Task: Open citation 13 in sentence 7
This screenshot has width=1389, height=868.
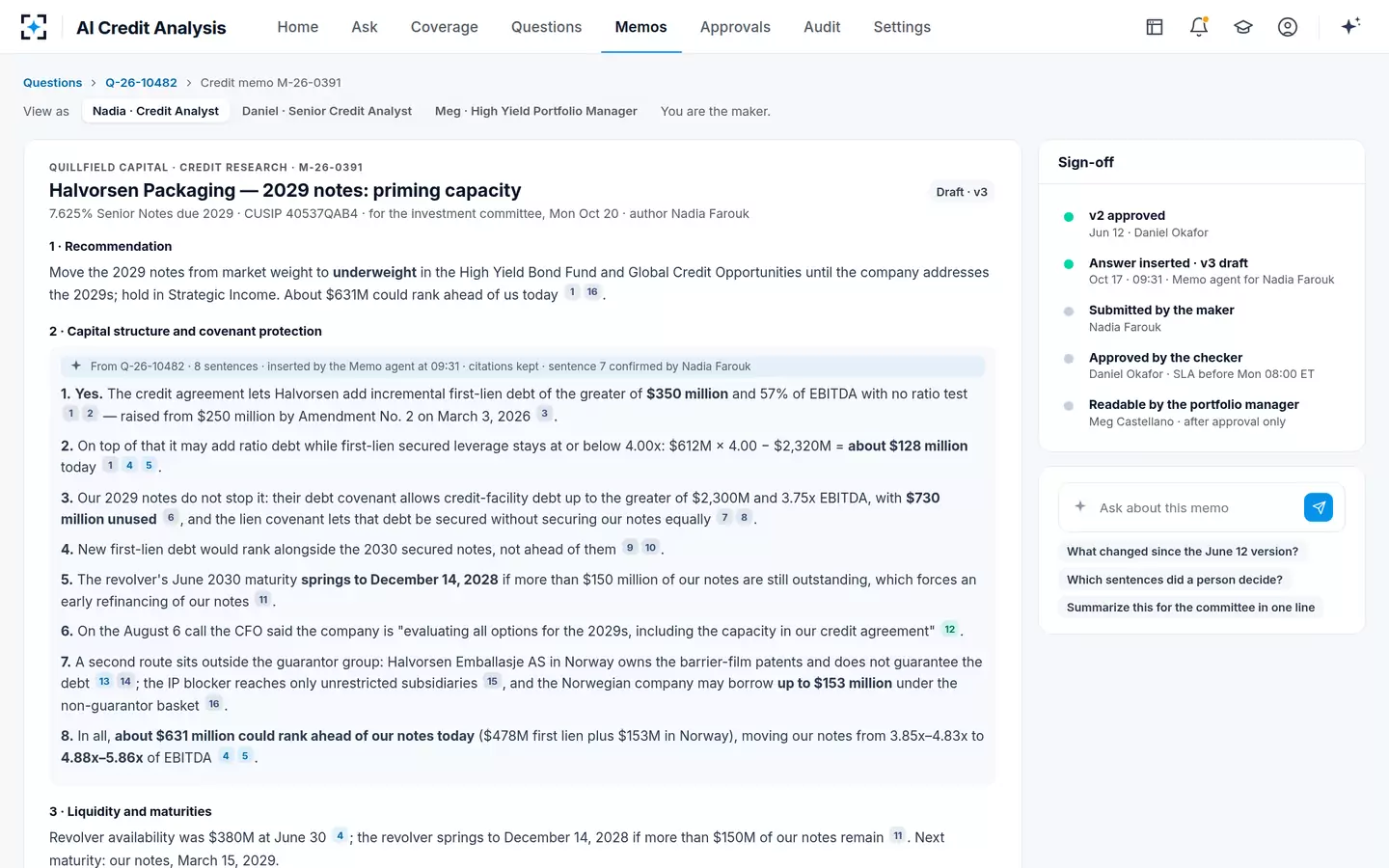Action: (104, 682)
